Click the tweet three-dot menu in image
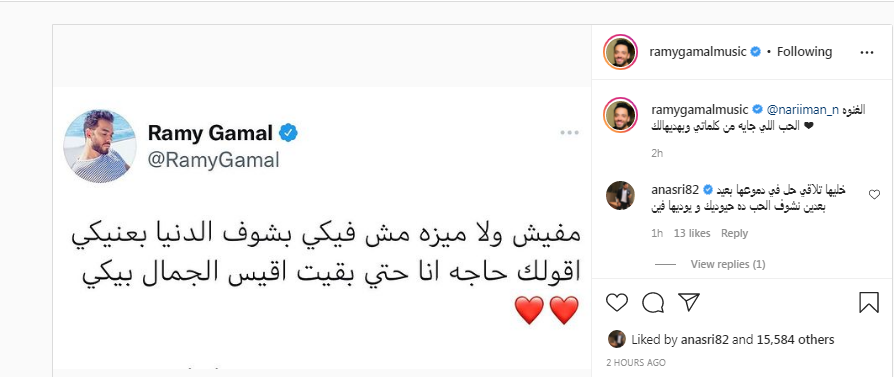Viewport: 894px width, 377px height. point(569,133)
